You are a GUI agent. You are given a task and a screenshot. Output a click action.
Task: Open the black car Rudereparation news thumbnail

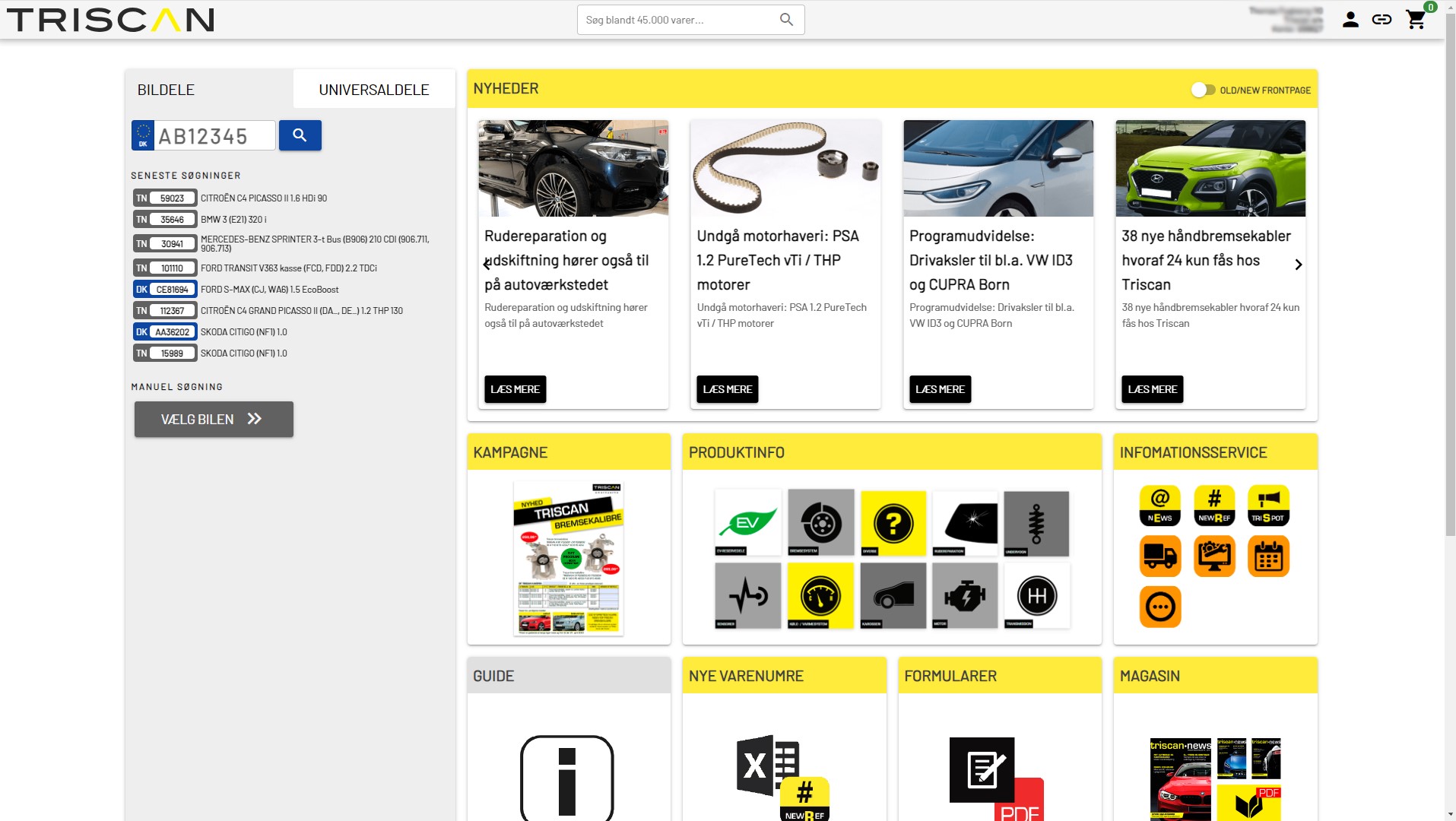coord(573,168)
